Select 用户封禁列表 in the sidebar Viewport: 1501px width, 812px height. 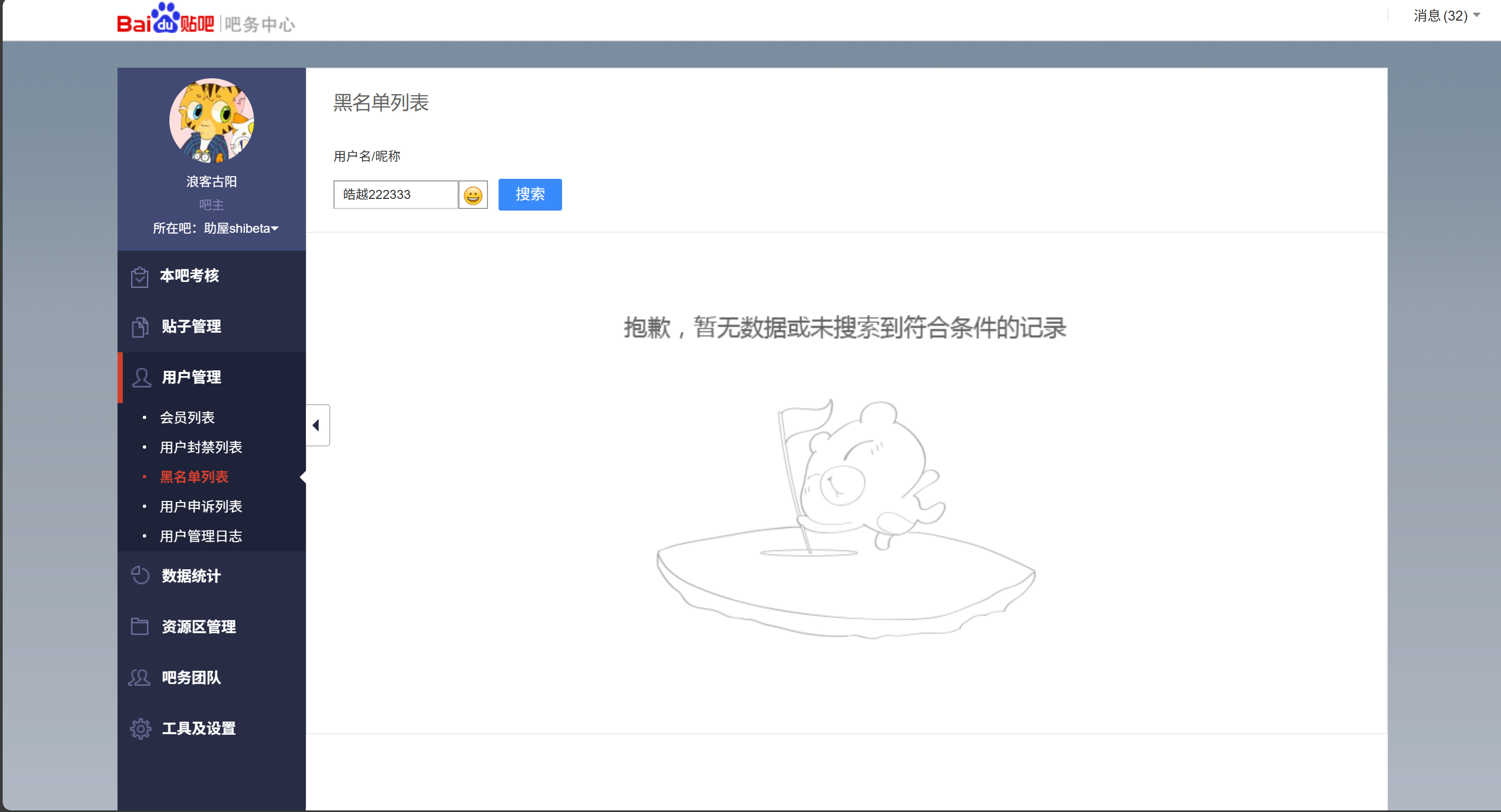coord(201,448)
